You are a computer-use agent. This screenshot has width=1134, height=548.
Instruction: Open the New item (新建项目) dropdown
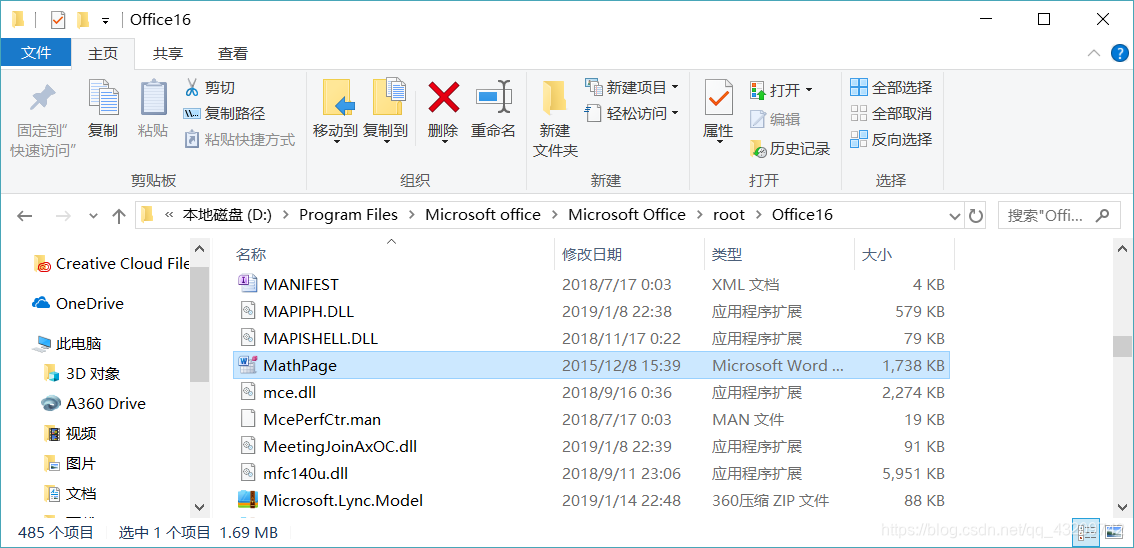pos(632,87)
